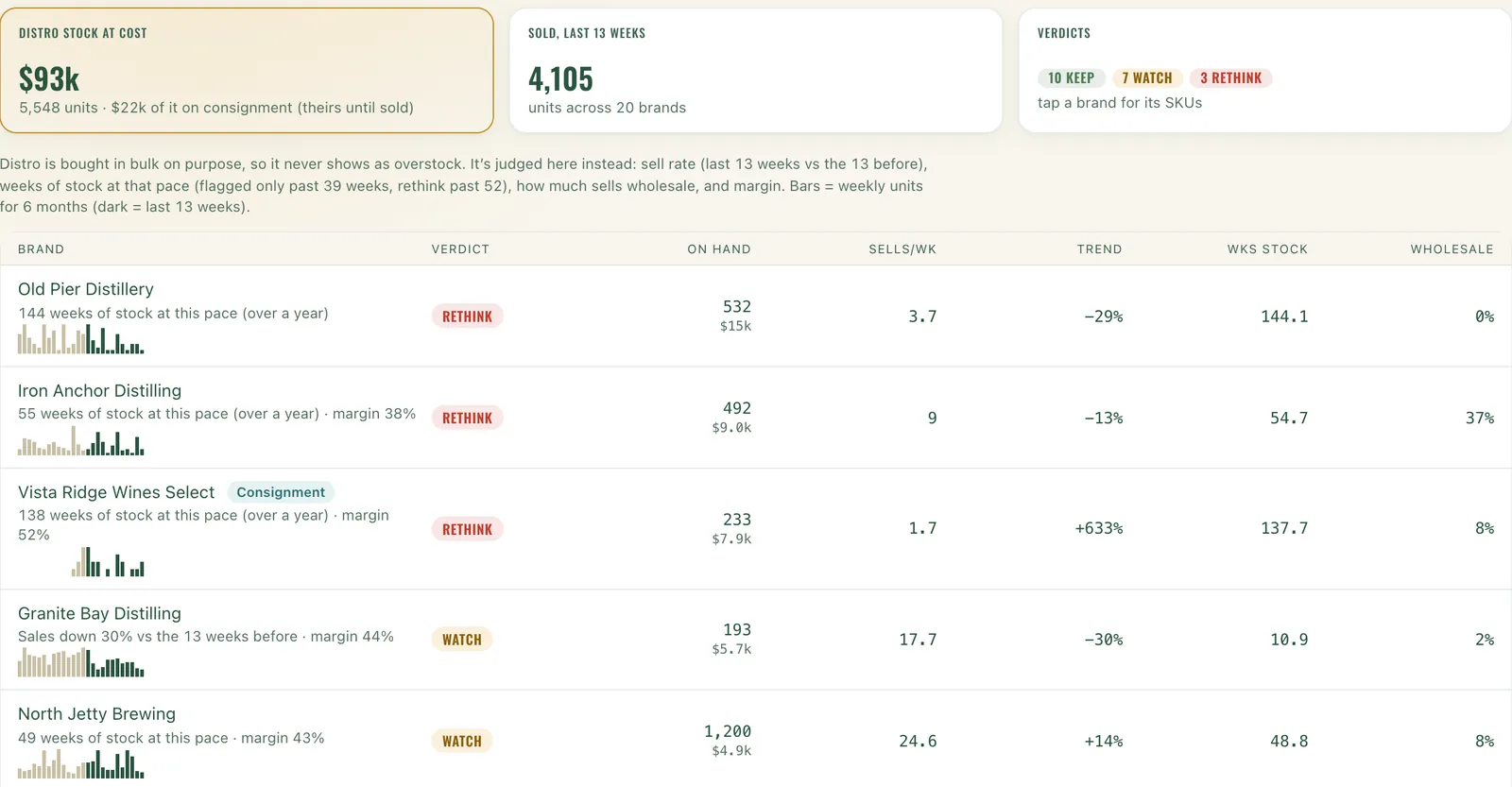The image size is (1512, 787).
Task: Click the 532 on-hand value for Old Pier
Action: 736,307
